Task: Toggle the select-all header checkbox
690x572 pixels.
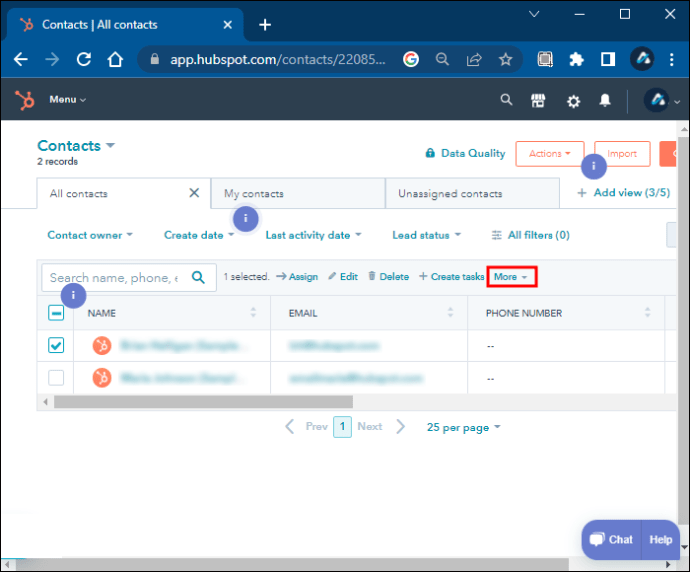Action: click(x=56, y=313)
